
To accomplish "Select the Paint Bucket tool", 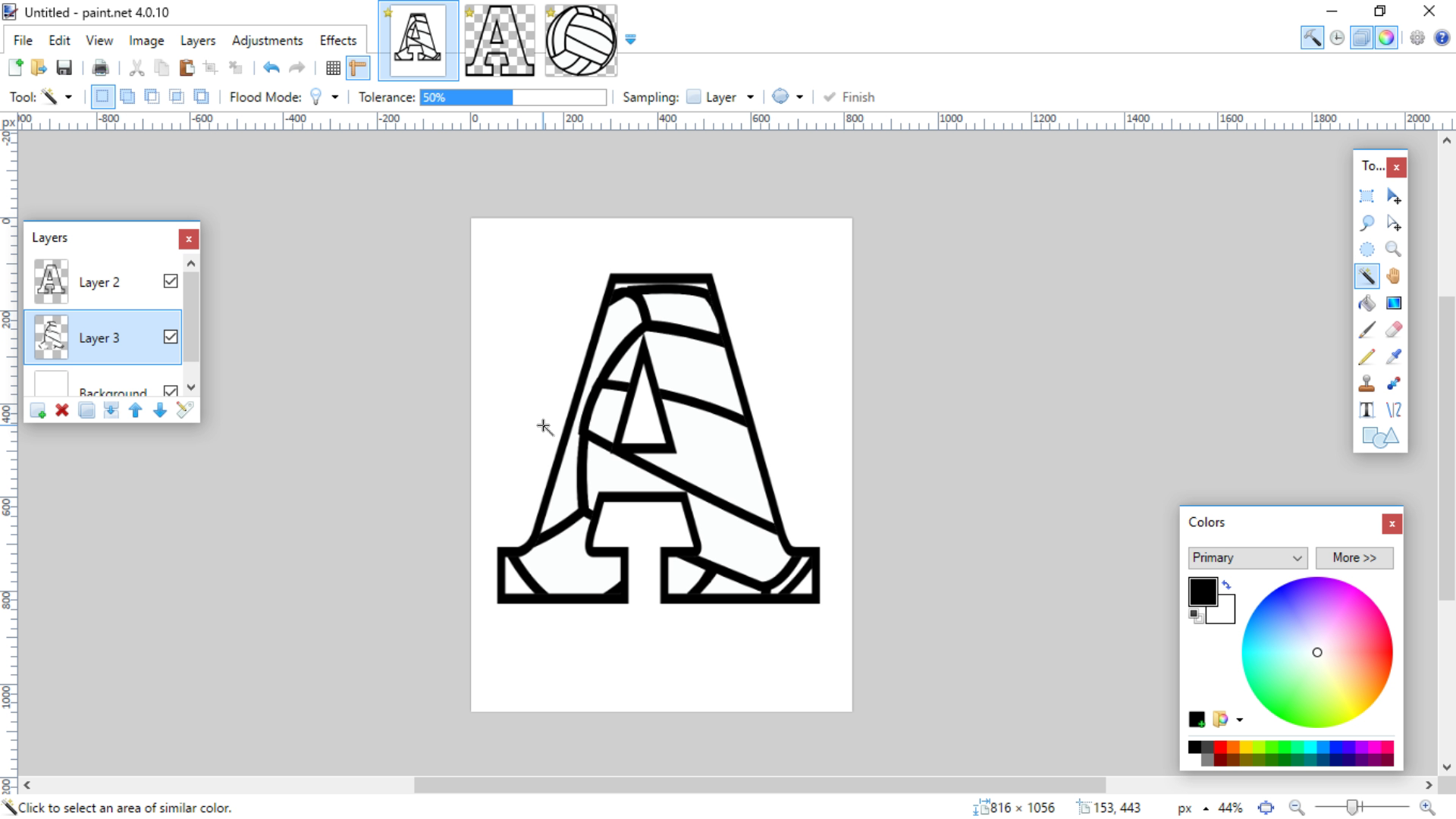I will point(1367,303).
